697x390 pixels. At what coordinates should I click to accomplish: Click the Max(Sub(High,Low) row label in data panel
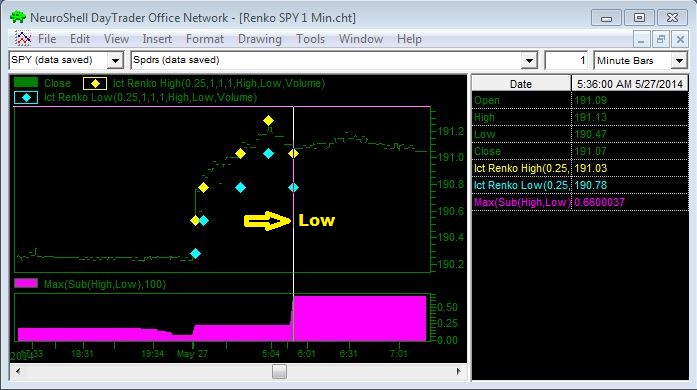521,202
